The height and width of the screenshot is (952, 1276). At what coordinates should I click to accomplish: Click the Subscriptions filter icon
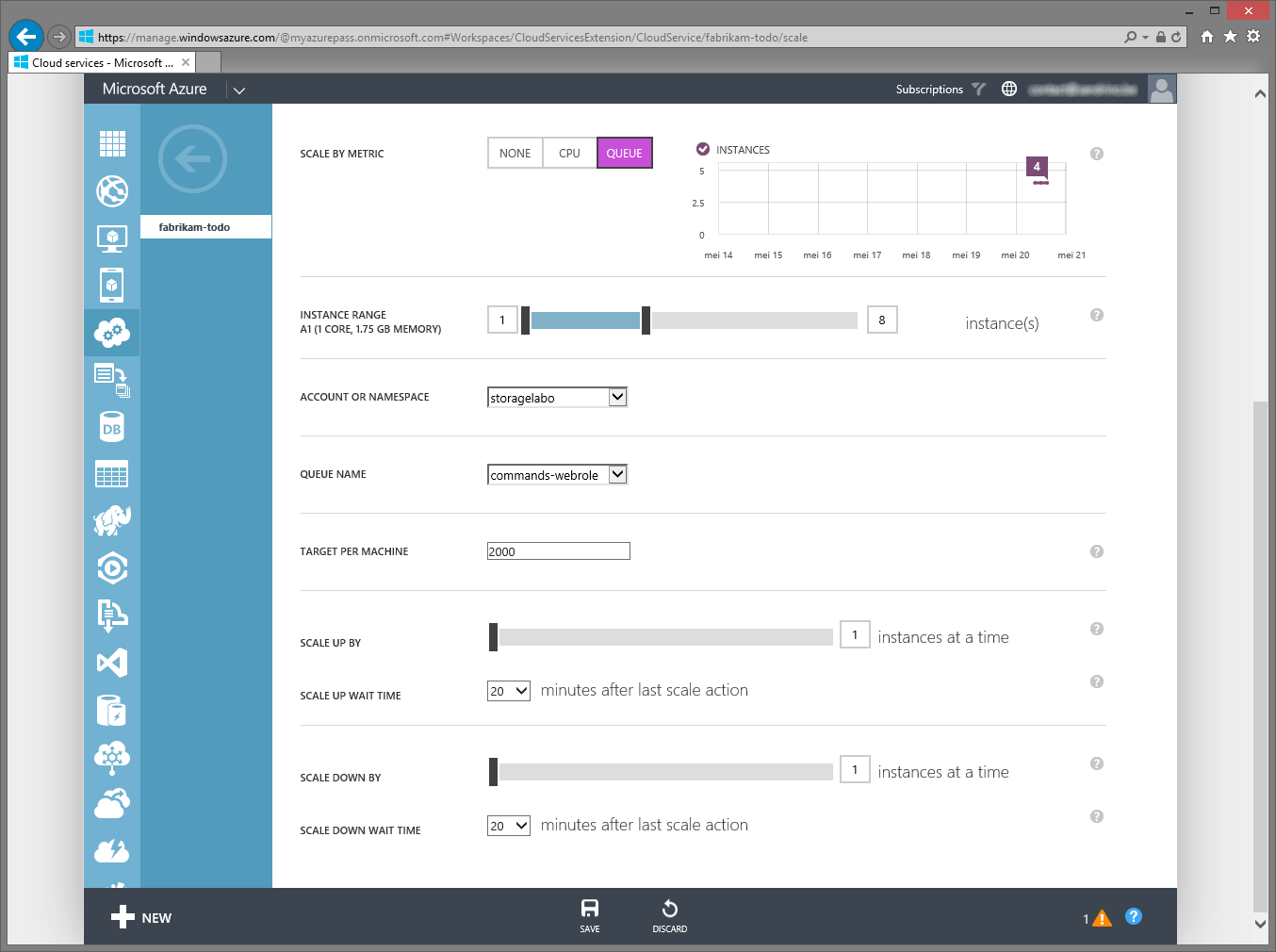tap(979, 89)
